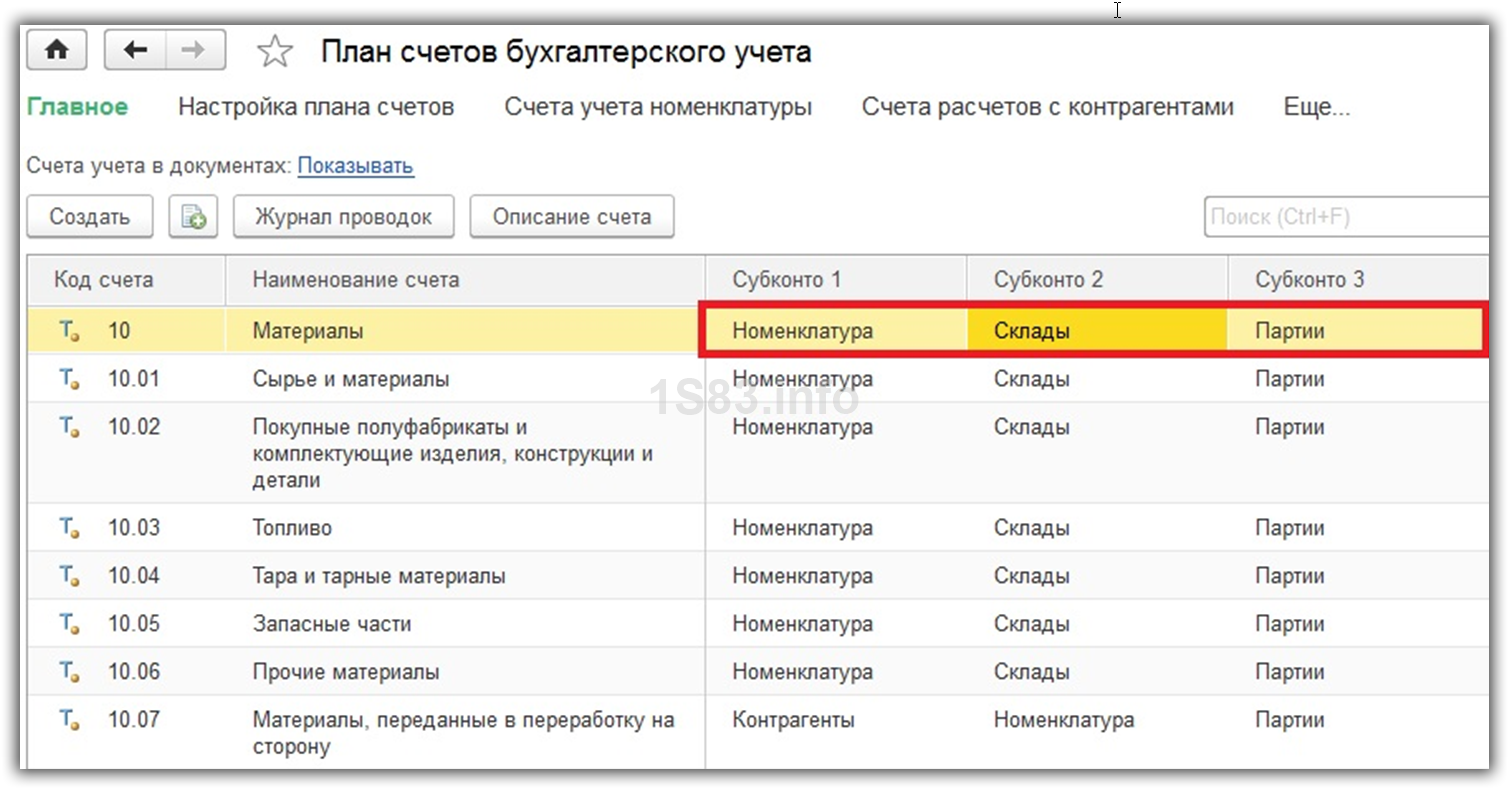
Task: Go forward with the right arrow
Action: point(195,51)
